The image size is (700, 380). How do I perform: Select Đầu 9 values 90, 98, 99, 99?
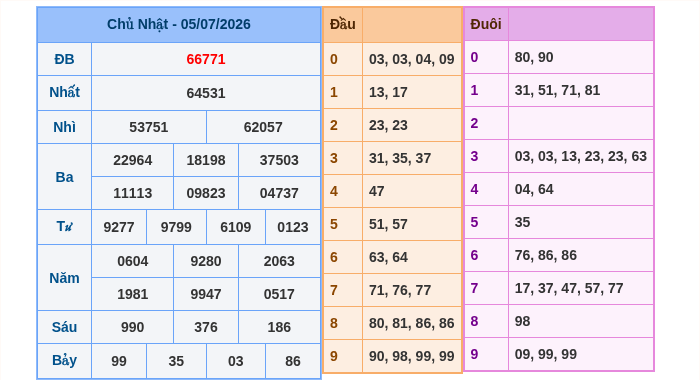pos(412,357)
